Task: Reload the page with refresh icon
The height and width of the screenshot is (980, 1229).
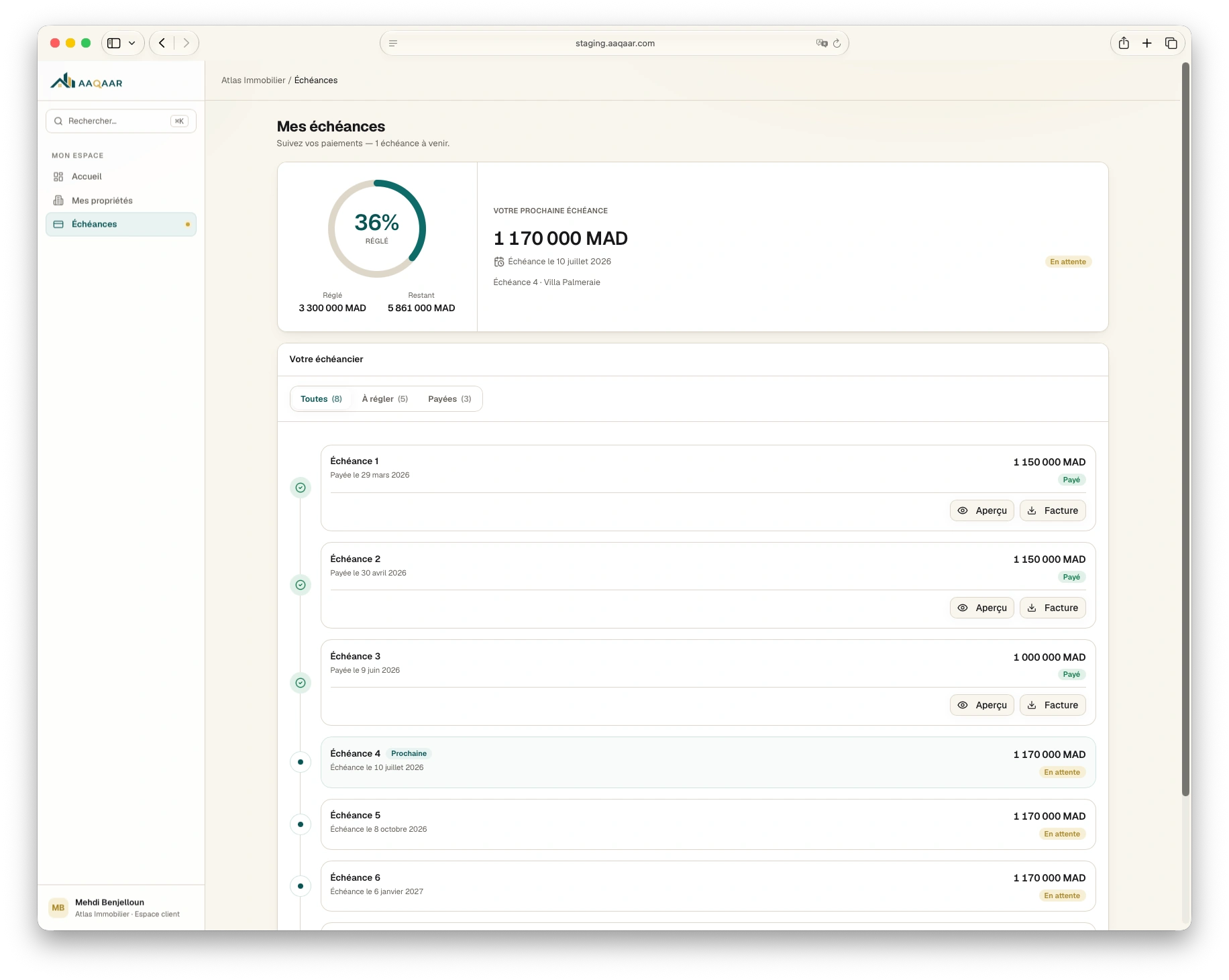Action: point(837,44)
